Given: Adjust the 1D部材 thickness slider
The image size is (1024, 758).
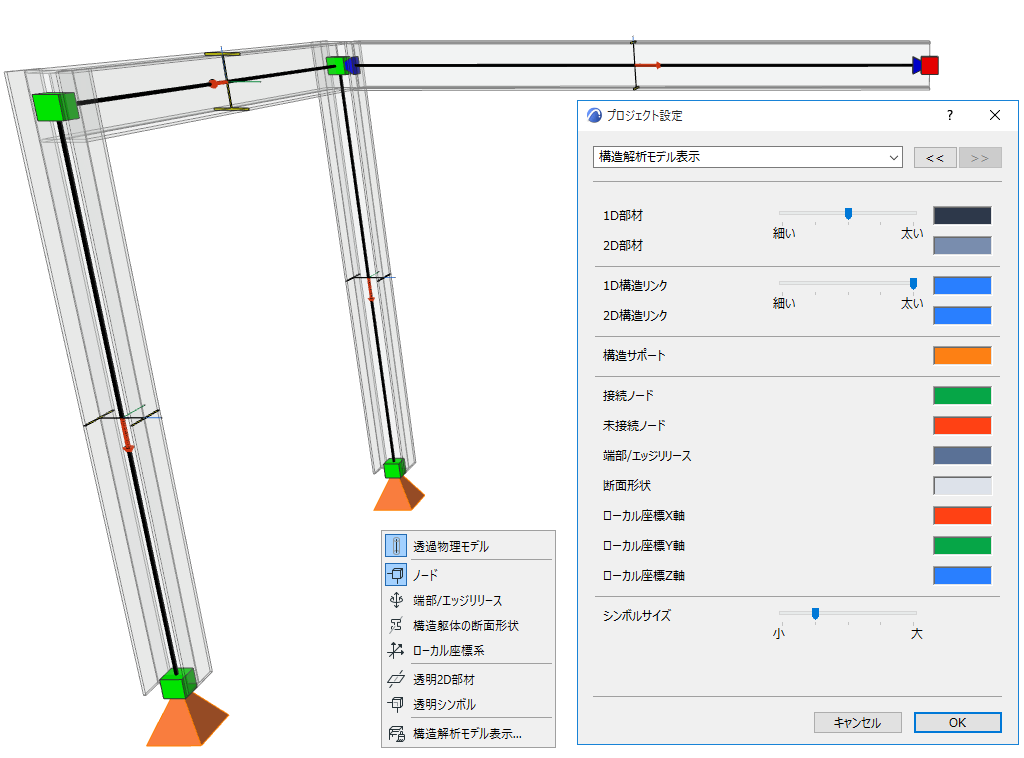Looking at the screenshot, I should pyautogui.click(x=848, y=213).
